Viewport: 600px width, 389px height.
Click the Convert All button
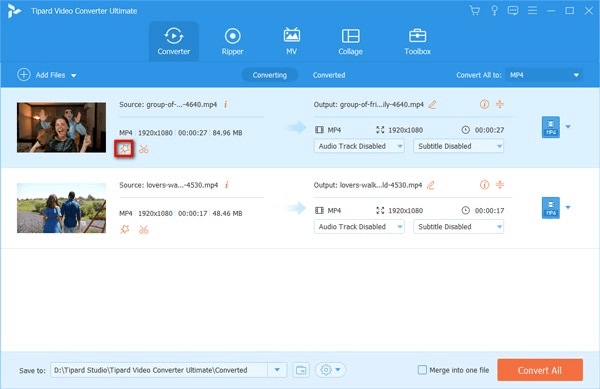tap(540, 370)
